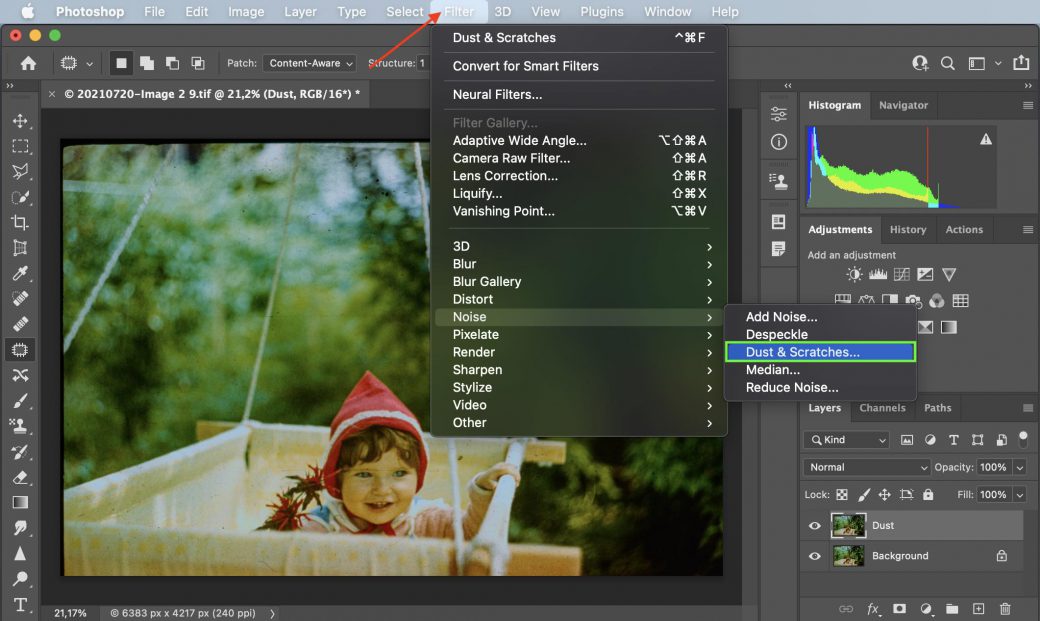Screen dimensions: 1040x621
Task: Open the layer blend mode dropdown
Action: click(x=866, y=467)
